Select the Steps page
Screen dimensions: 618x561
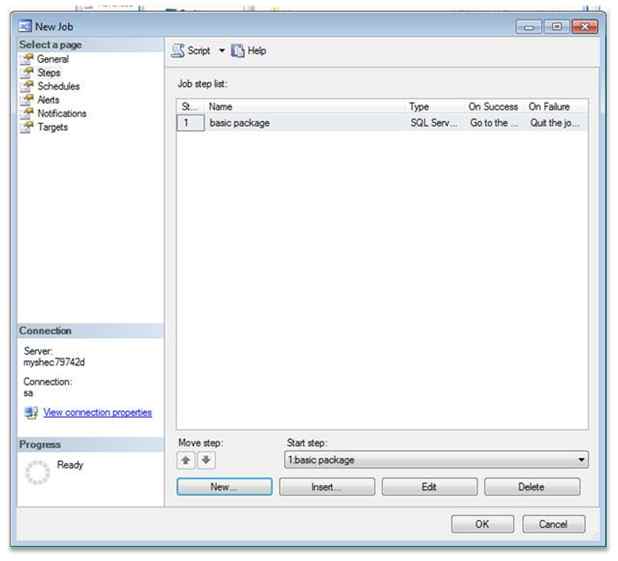coord(49,73)
